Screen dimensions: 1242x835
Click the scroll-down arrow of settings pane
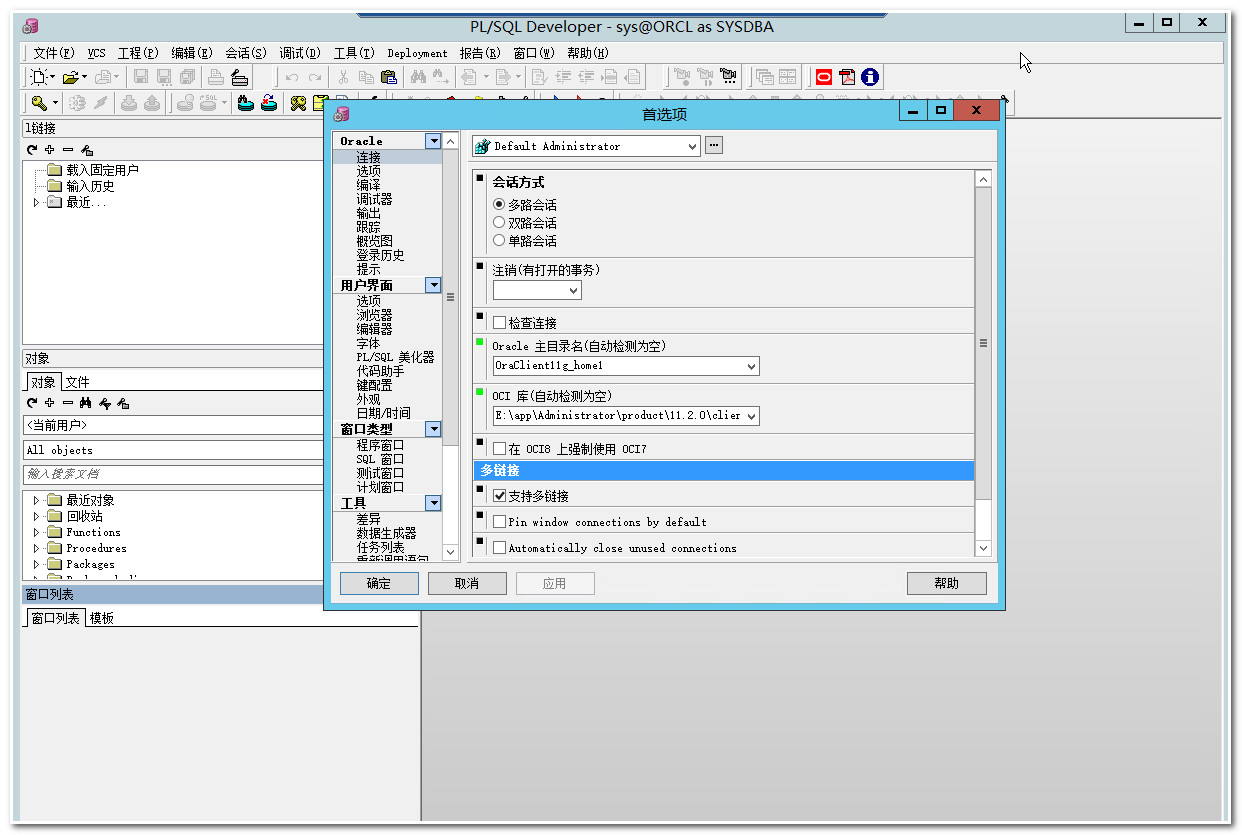click(x=983, y=548)
